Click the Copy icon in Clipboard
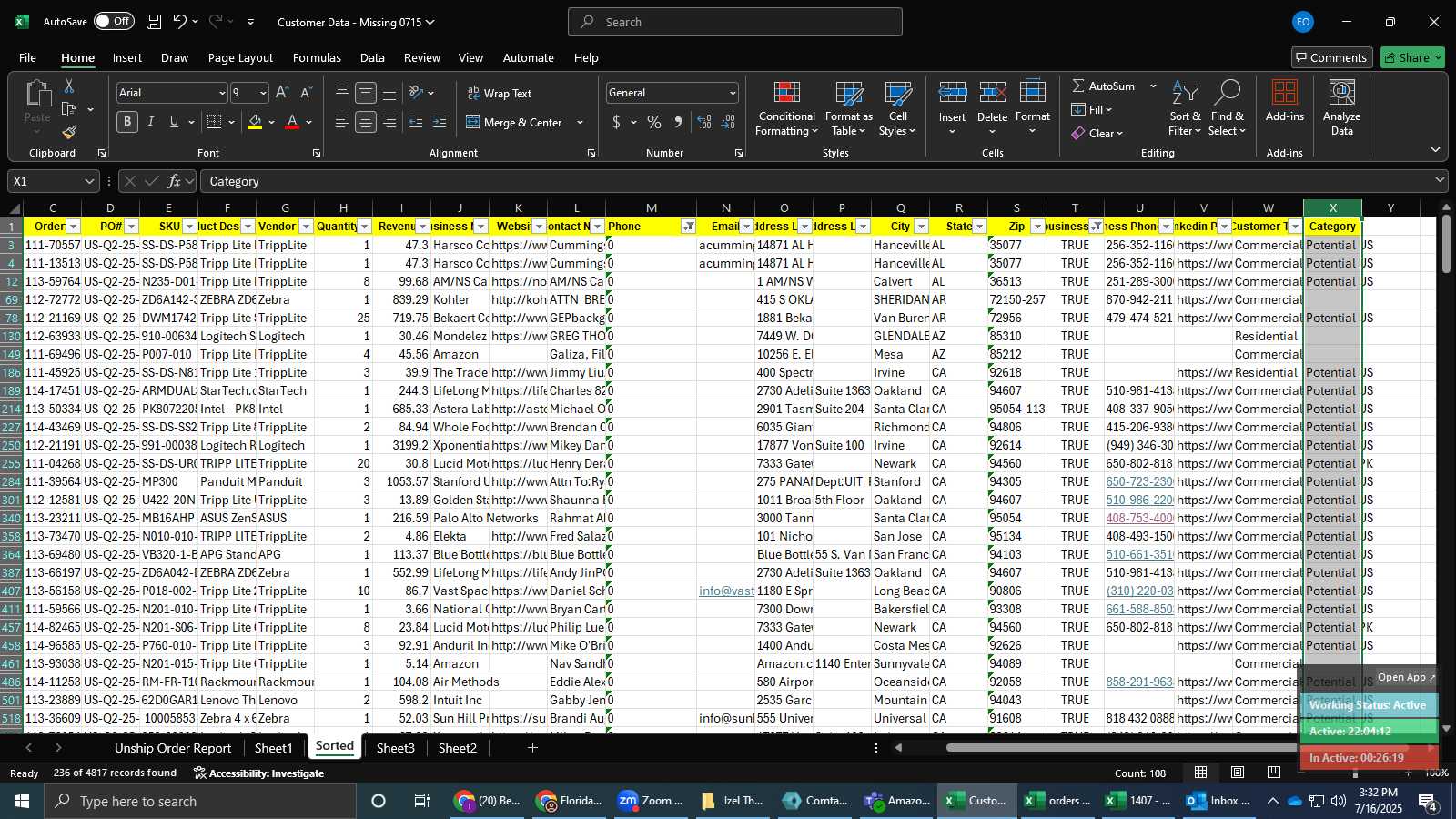The height and width of the screenshot is (819, 1456). [x=69, y=109]
